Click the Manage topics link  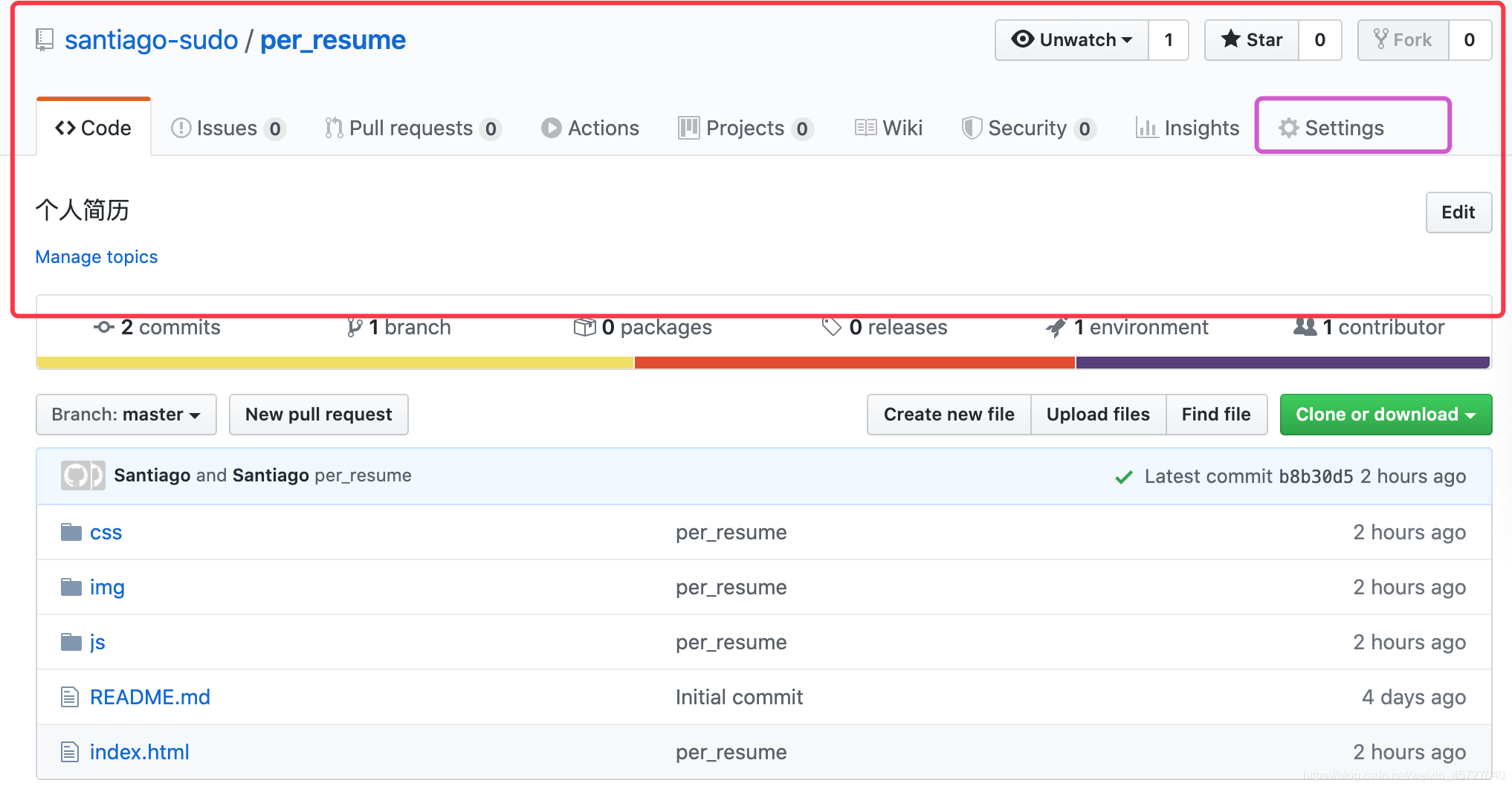point(97,257)
